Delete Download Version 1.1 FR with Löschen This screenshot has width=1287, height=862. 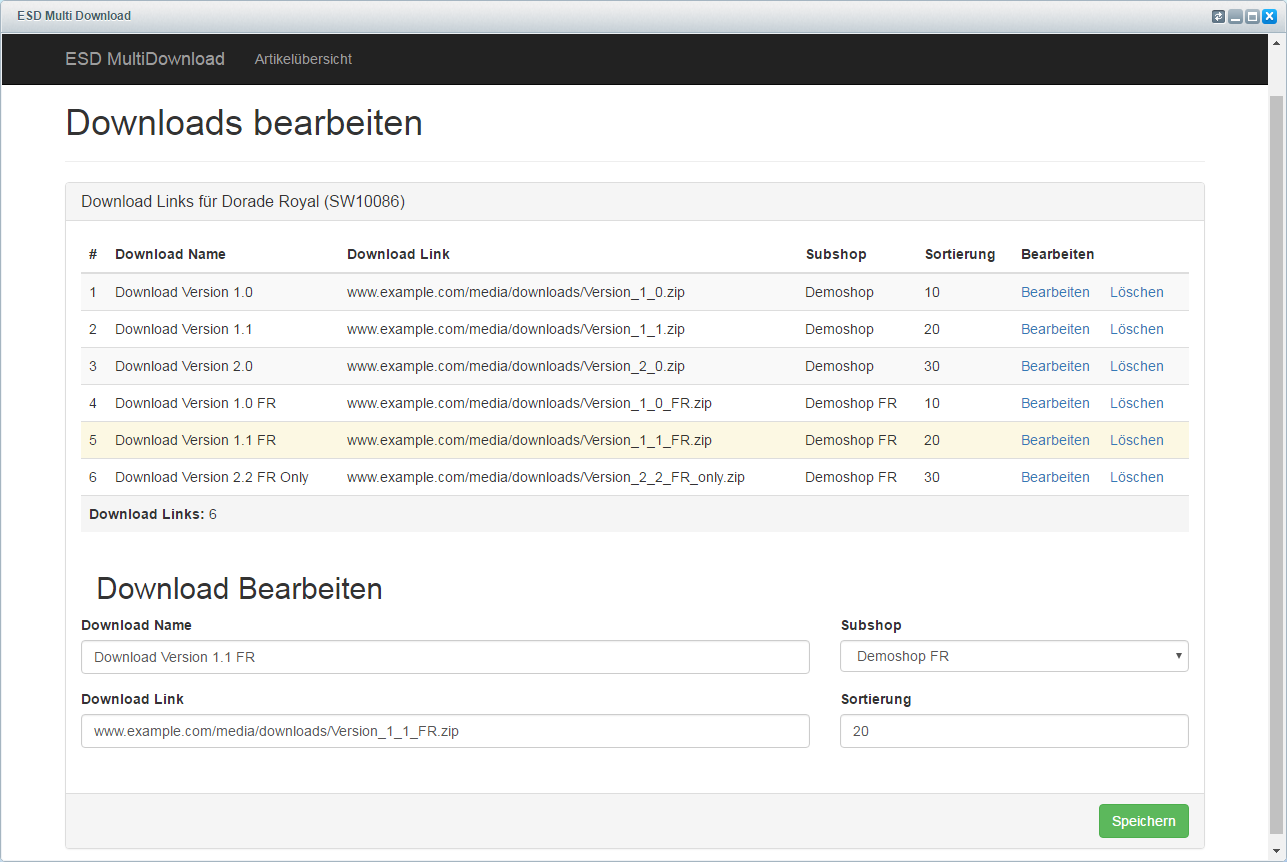coord(1137,440)
